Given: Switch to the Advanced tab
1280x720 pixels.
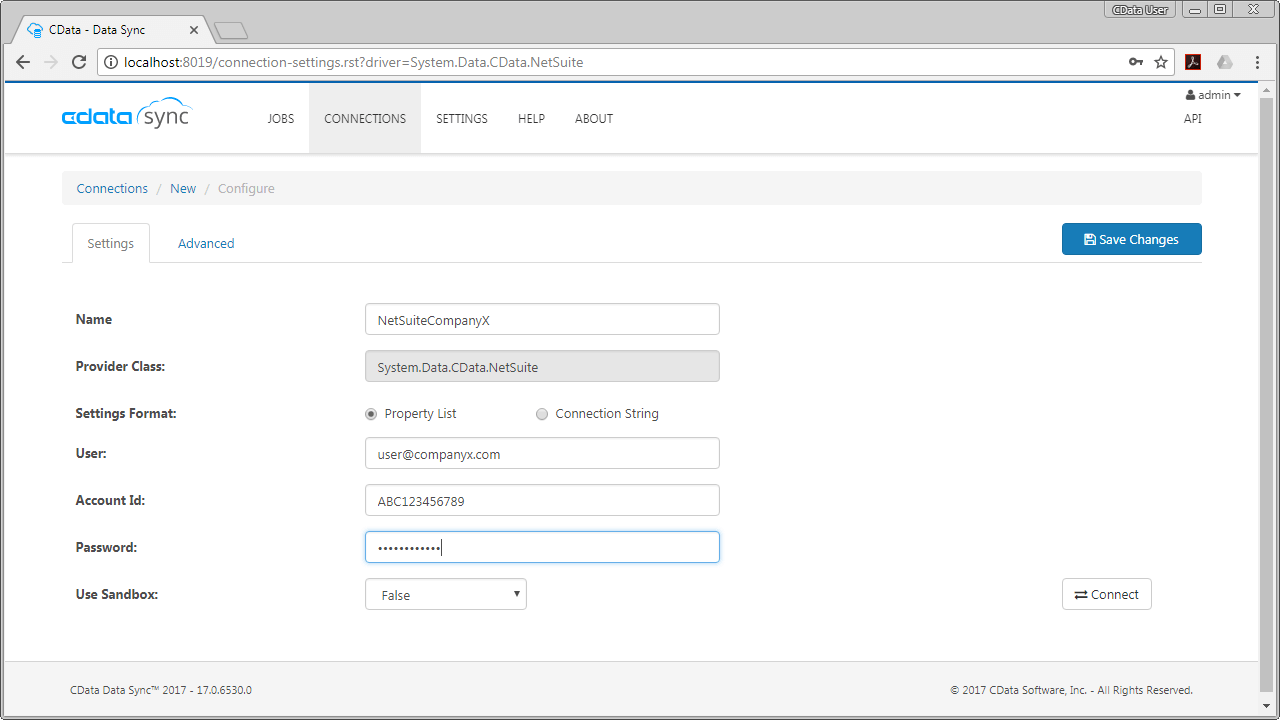Looking at the screenshot, I should pos(206,243).
